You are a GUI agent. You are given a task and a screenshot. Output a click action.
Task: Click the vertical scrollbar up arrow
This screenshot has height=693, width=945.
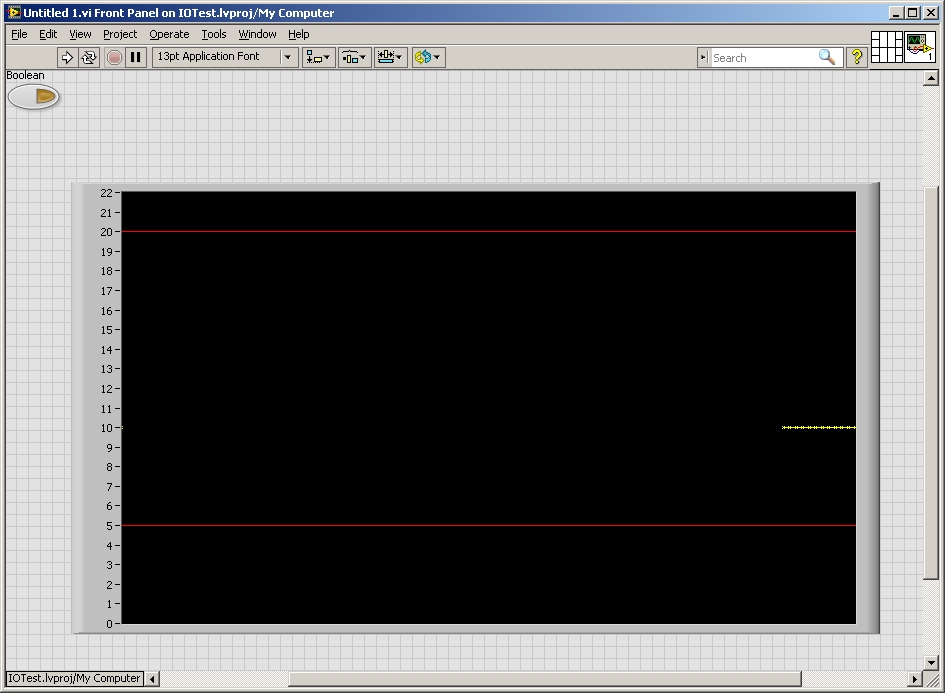[x=931, y=78]
